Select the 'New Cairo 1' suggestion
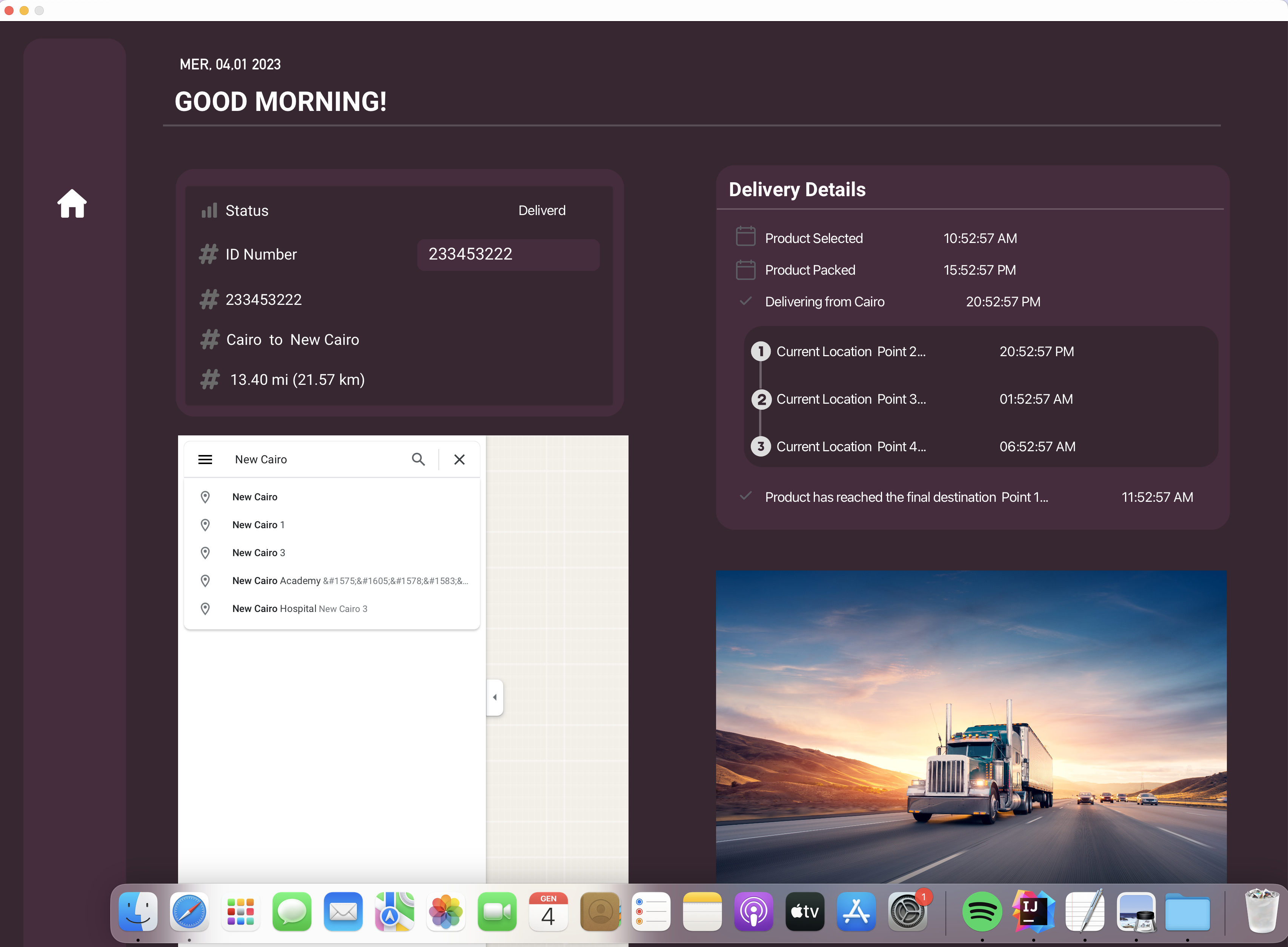Viewport: 1288px width, 947px height. pos(331,525)
